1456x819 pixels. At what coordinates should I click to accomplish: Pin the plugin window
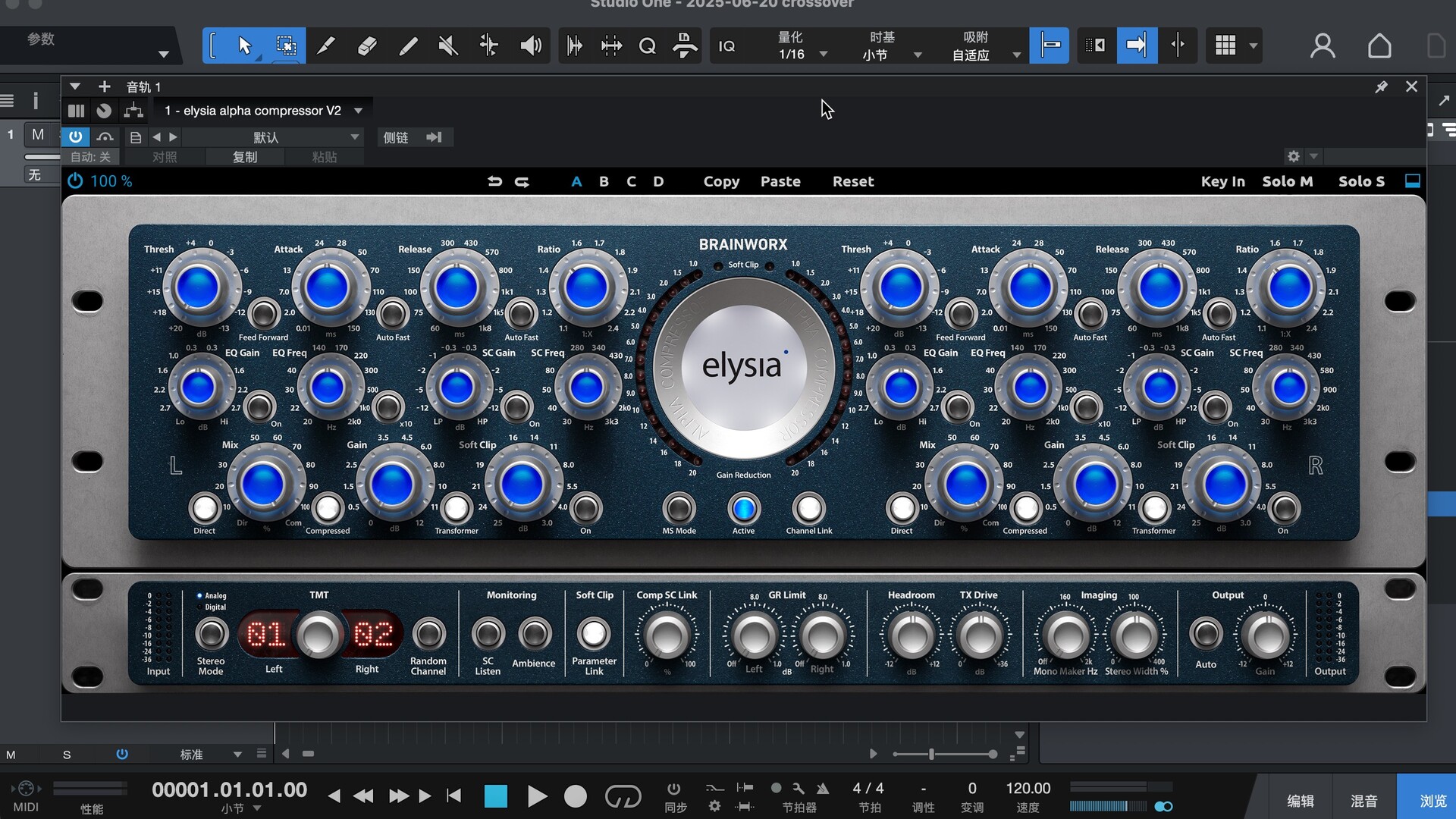(x=1382, y=86)
